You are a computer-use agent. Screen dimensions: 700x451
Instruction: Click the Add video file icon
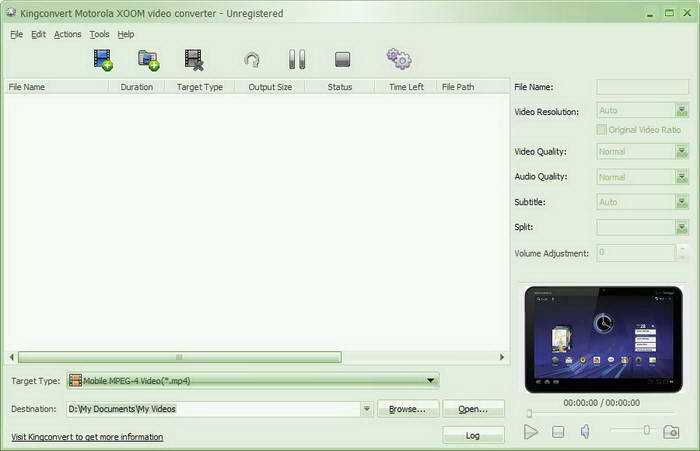[102, 60]
